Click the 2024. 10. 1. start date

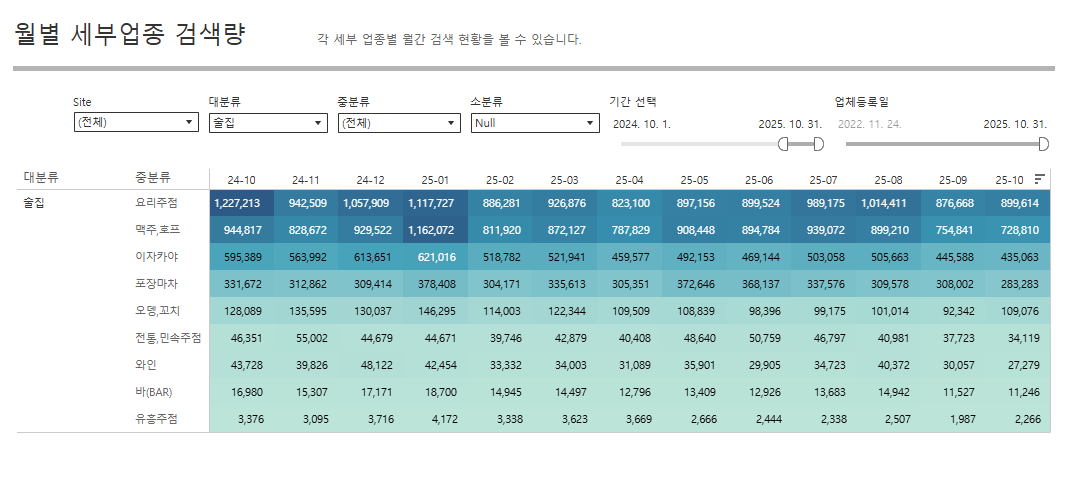click(x=641, y=124)
